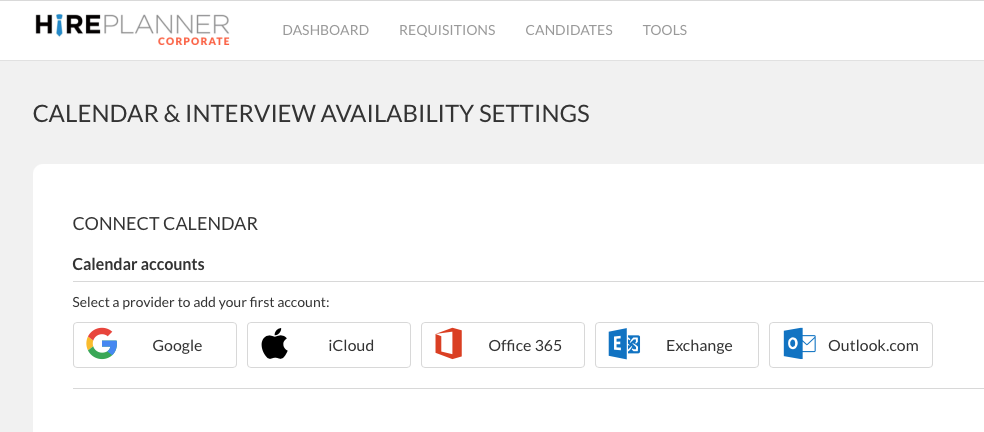Click the Calendar accounts subheading
This screenshot has width=984, height=432.
point(138,265)
